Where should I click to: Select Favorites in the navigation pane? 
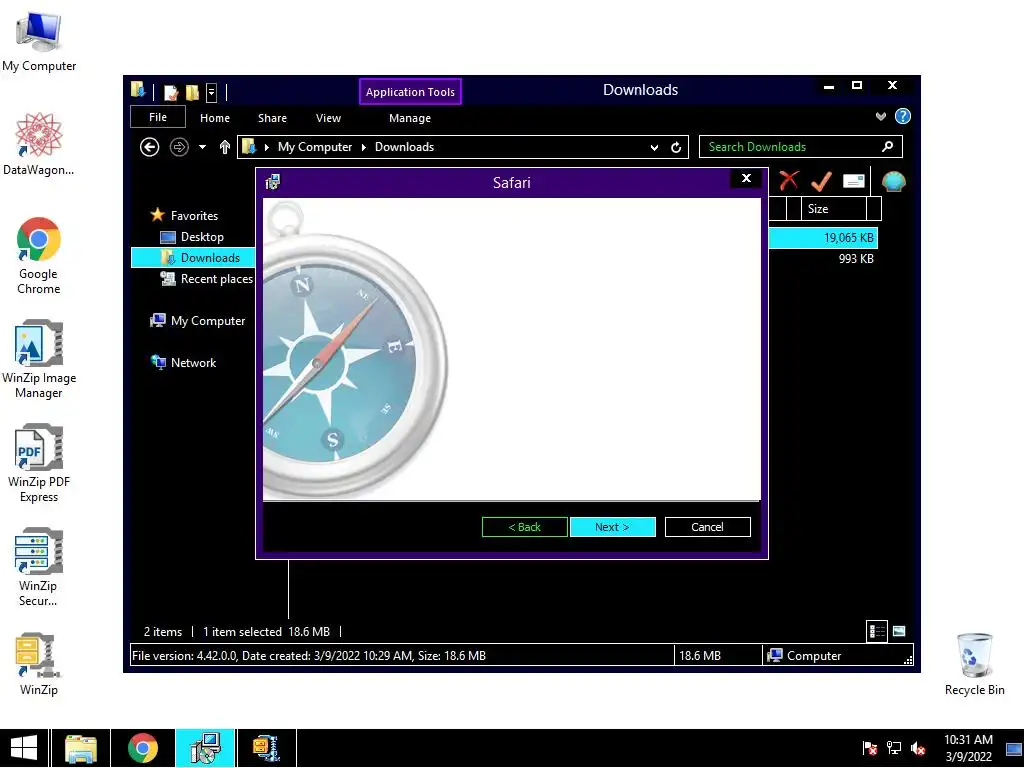194,216
